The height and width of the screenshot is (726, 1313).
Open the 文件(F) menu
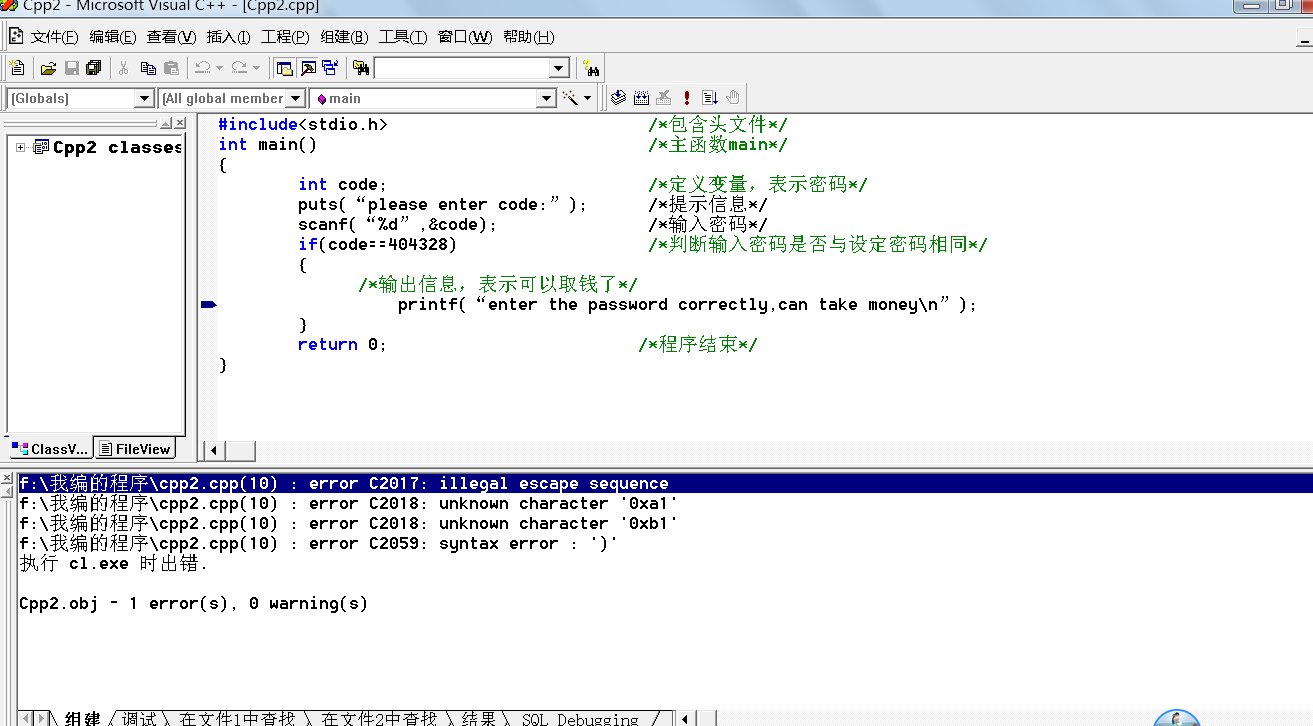point(54,37)
